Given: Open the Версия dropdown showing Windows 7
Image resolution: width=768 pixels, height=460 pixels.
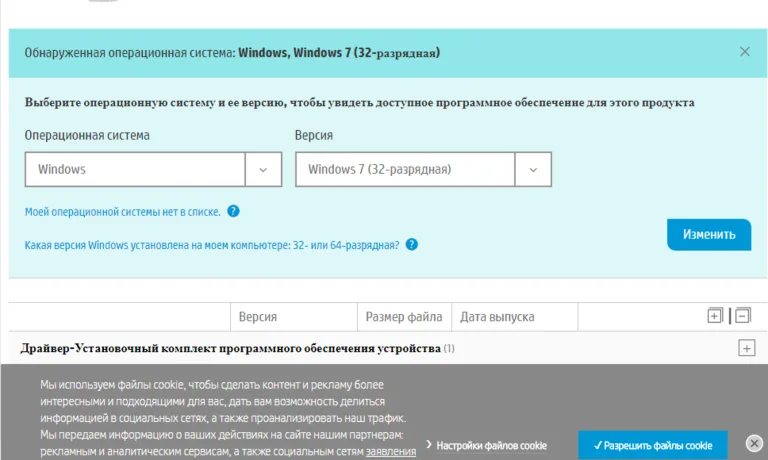Looking at the screenshot, I should pyautogui.click(x=423, y=169).
